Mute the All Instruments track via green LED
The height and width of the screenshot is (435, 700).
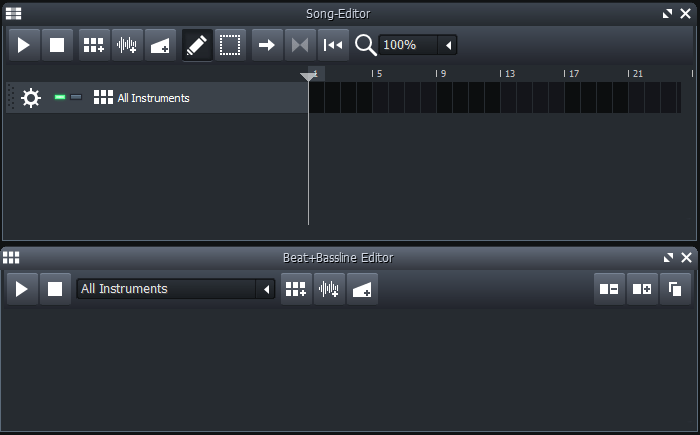point(60,98)
